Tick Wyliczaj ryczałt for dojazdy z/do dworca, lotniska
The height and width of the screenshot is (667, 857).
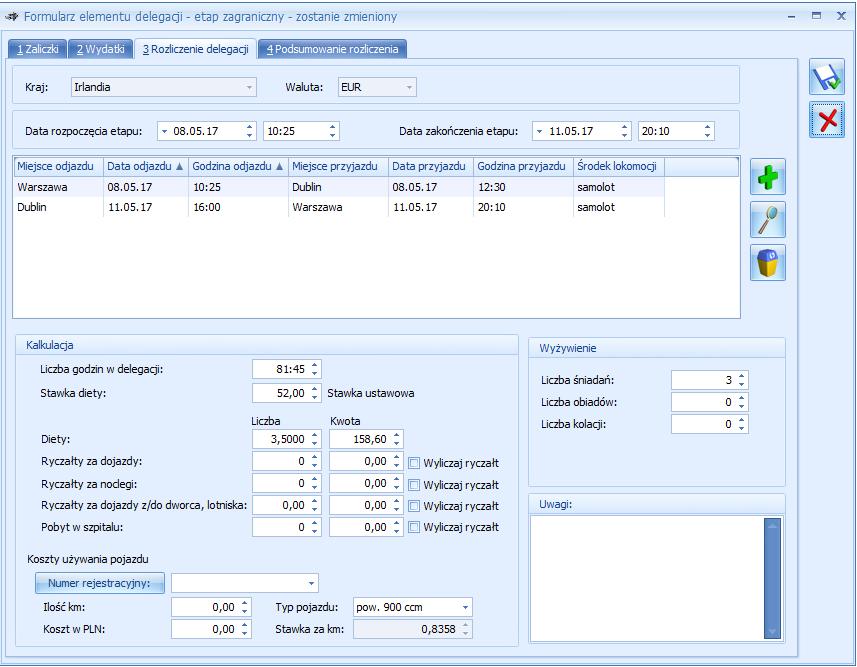pos(414,506)
